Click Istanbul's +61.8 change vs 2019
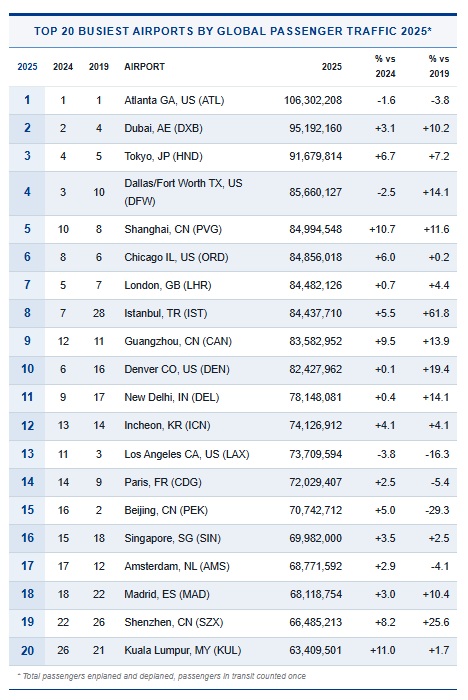The image size is (468, 700). click(x=436, y=313)
